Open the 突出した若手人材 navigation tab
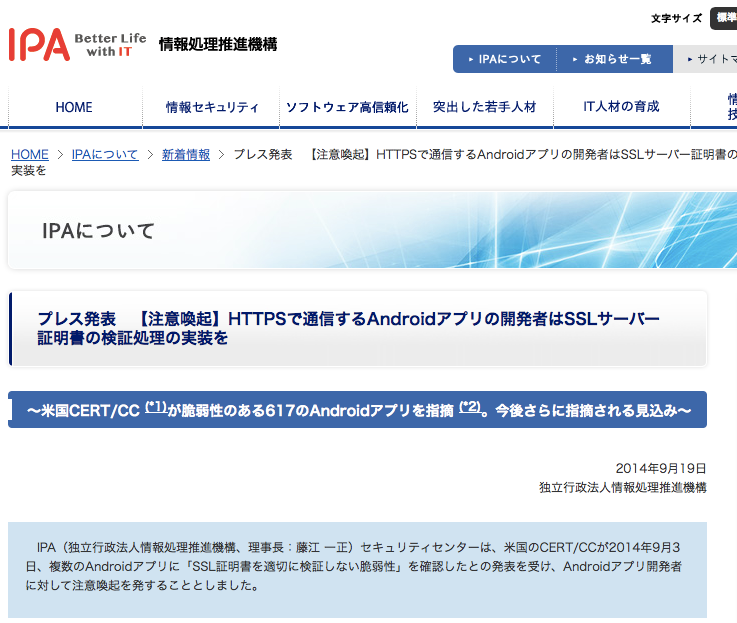Screen dimensions: 737x623 (x=485, y=107)
